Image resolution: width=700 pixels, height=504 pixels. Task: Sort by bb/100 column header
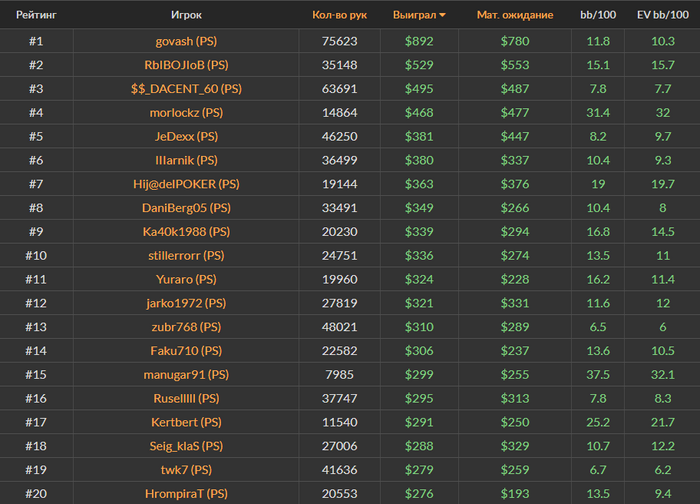coord(599,15)
